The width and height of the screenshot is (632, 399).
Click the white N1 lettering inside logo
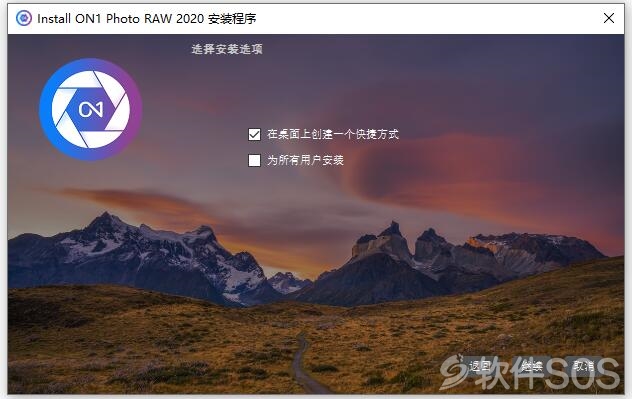(x=91, y=109)
